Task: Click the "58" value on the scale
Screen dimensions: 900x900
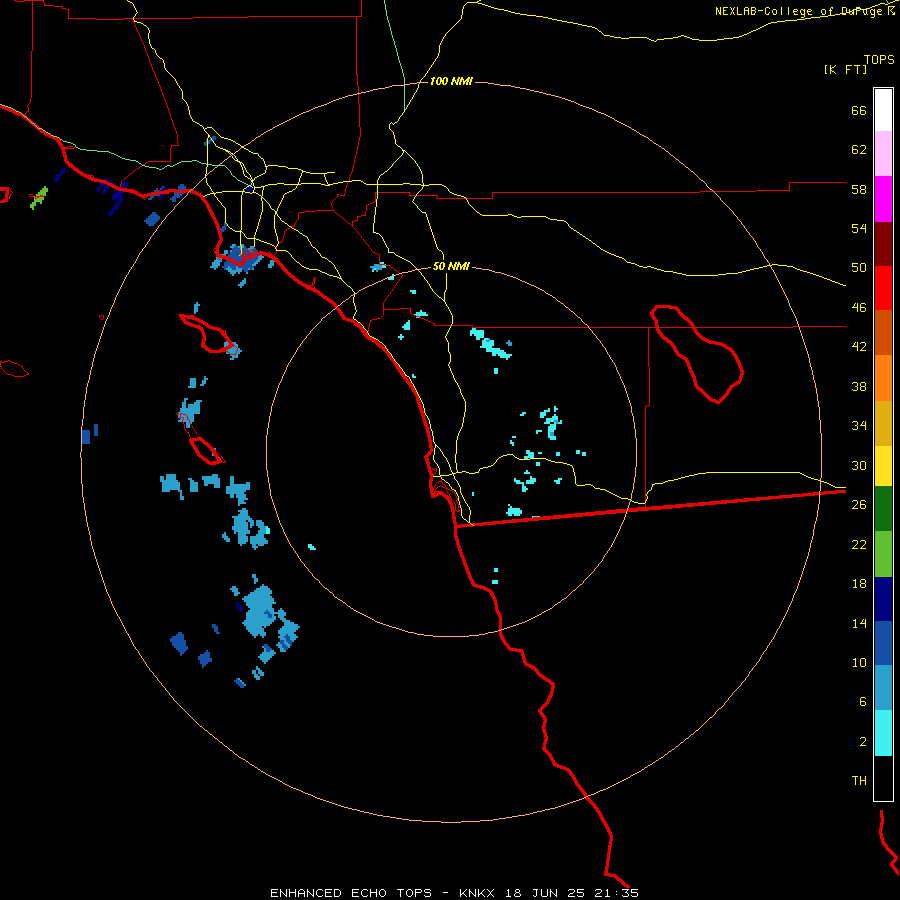Action: click(859, 189)
